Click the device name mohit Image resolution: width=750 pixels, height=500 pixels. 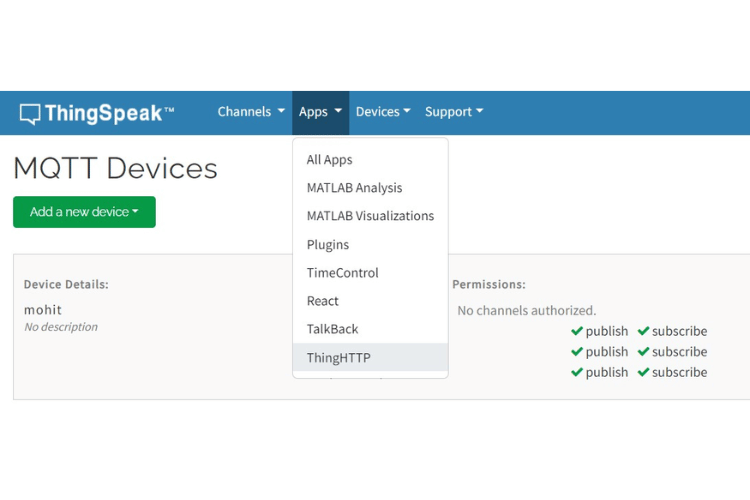(x=43, y=310)
